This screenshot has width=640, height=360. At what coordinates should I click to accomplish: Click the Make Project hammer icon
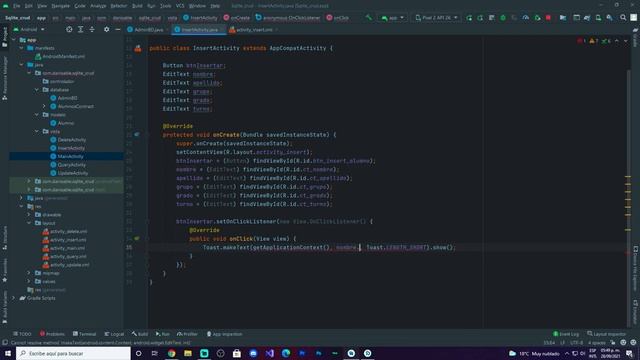click(x=369, y=18)
